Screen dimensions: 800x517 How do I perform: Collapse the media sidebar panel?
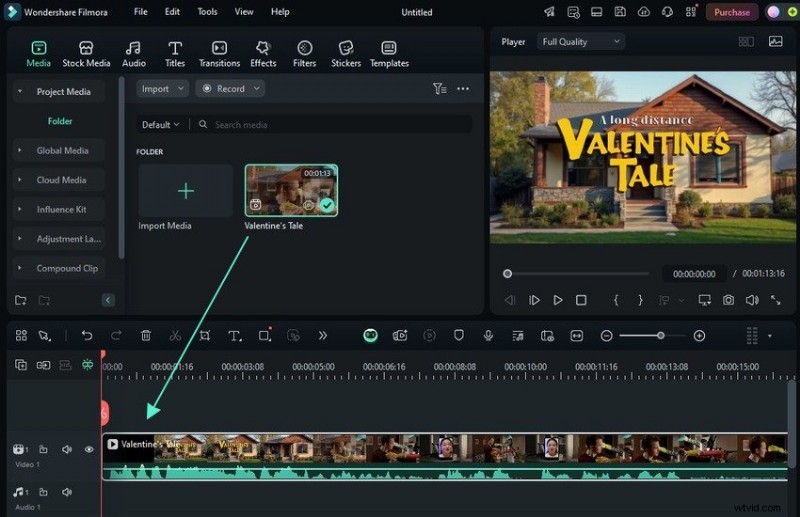[x=108, y=300]
